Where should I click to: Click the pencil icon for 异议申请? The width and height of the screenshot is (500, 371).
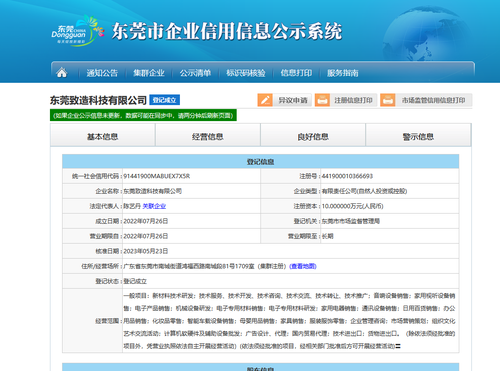[x=265, y=100]
